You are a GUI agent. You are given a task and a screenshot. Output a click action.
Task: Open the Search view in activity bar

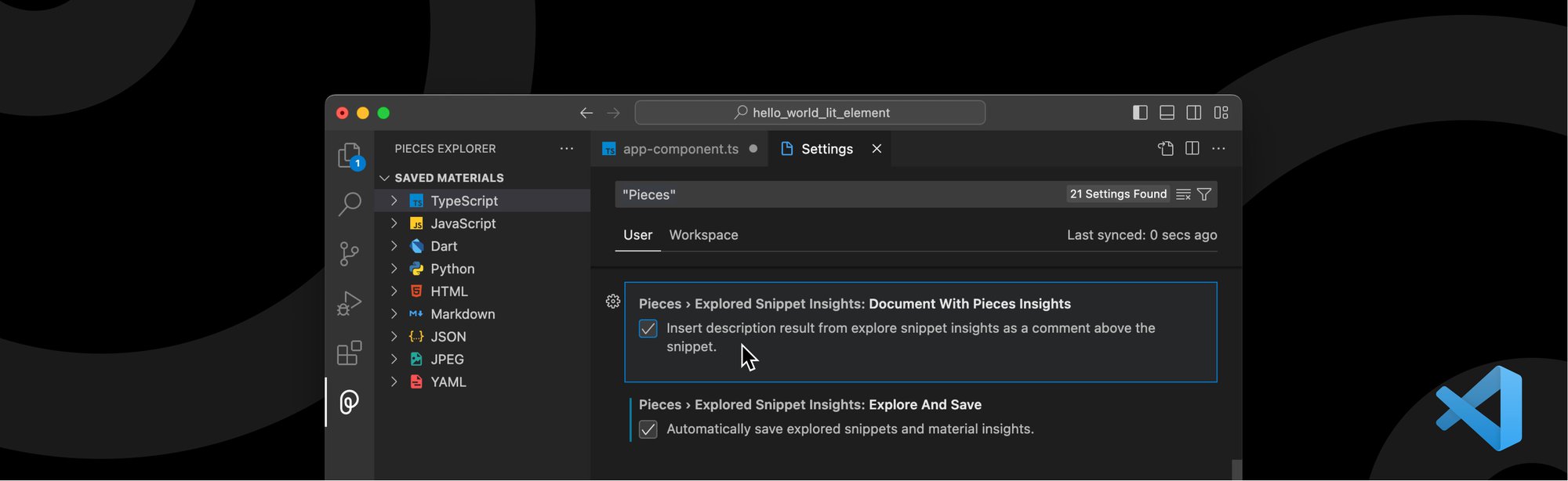click(x=350, y=204)
